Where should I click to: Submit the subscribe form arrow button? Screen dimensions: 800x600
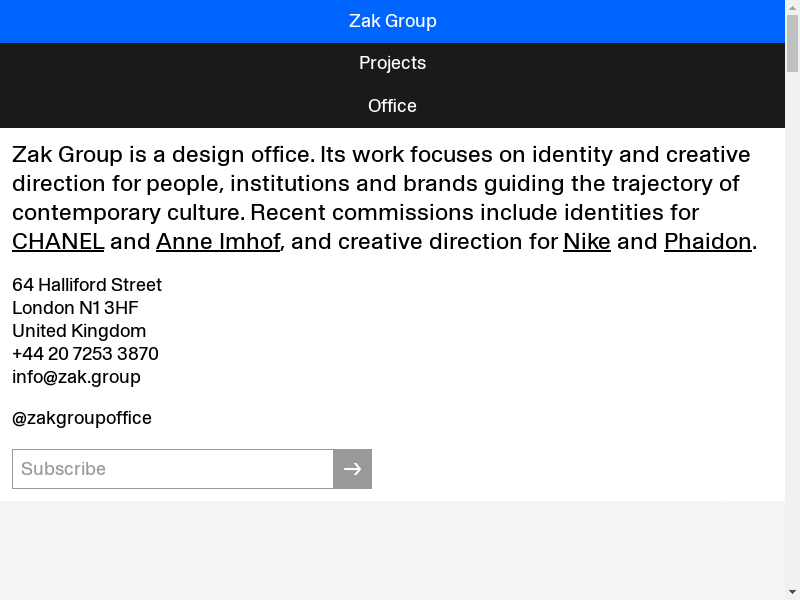(x=352, y=469)
